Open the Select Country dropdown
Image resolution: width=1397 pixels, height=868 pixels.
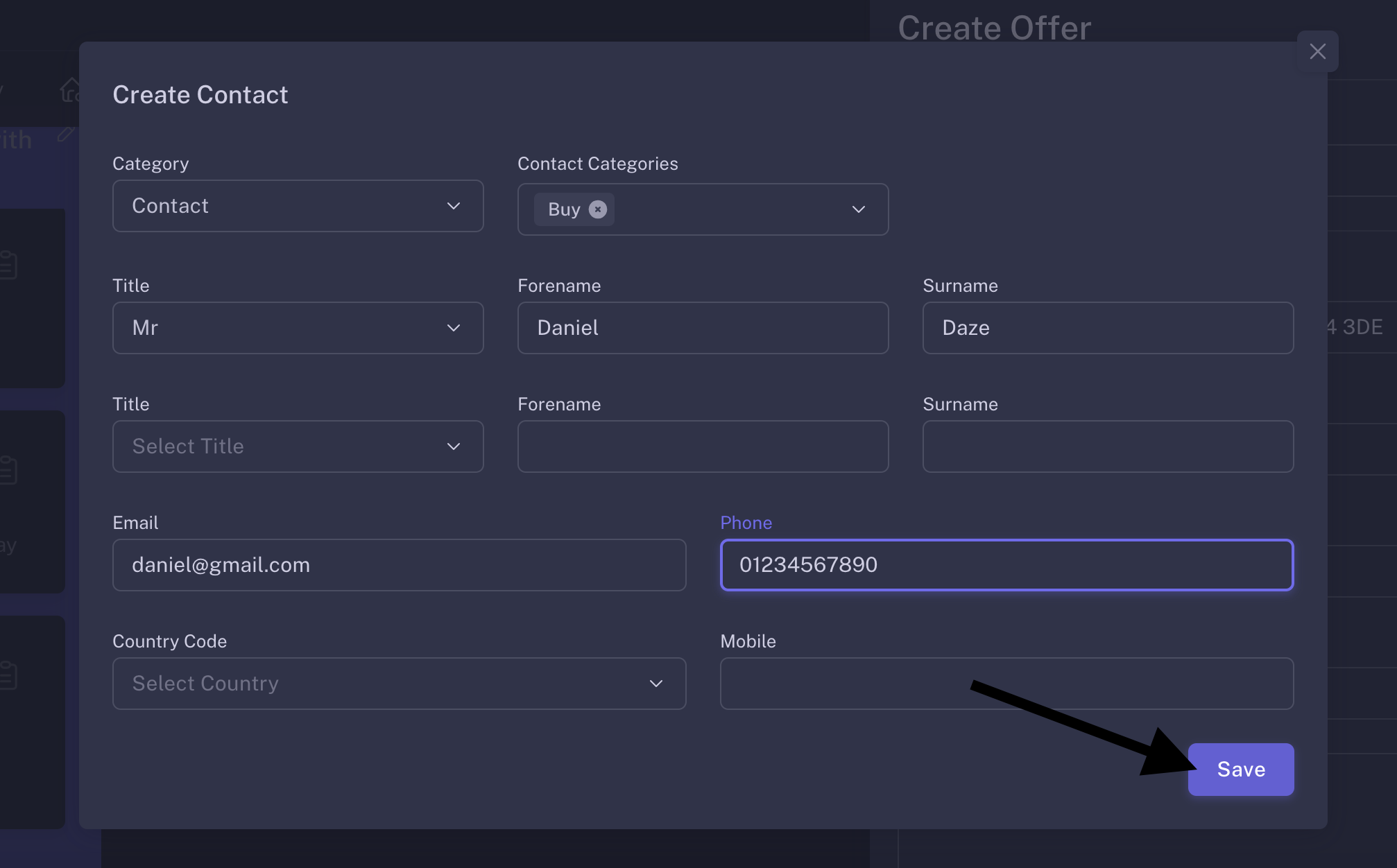point(399,684)
